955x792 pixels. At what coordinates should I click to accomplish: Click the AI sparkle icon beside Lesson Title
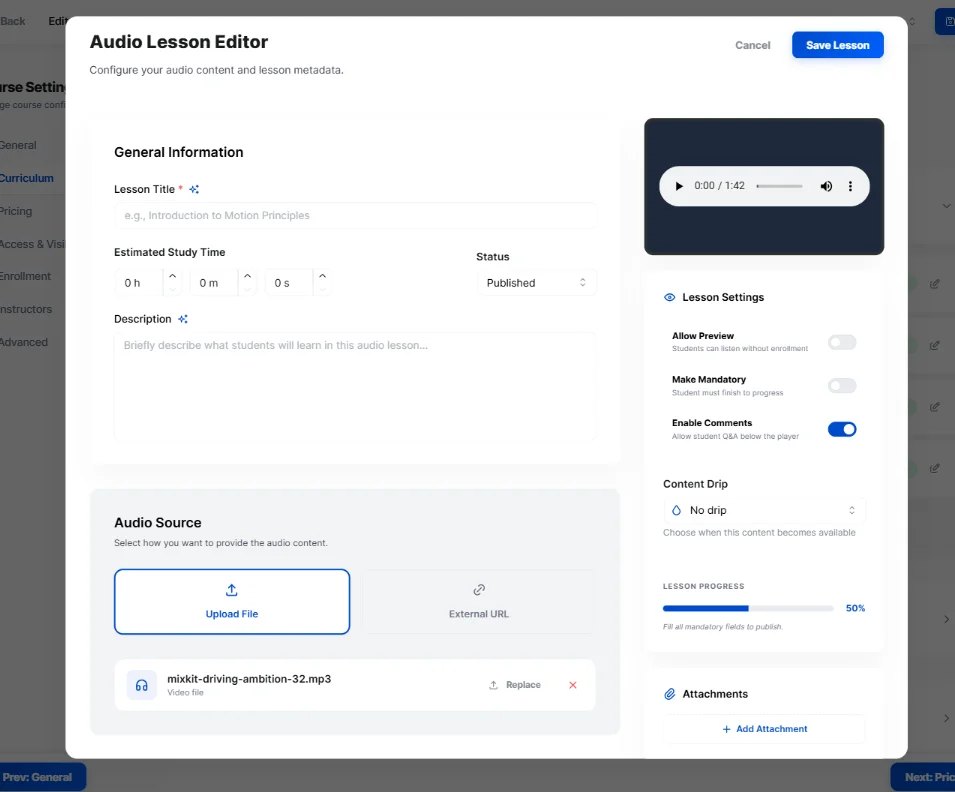click(194, 189)
